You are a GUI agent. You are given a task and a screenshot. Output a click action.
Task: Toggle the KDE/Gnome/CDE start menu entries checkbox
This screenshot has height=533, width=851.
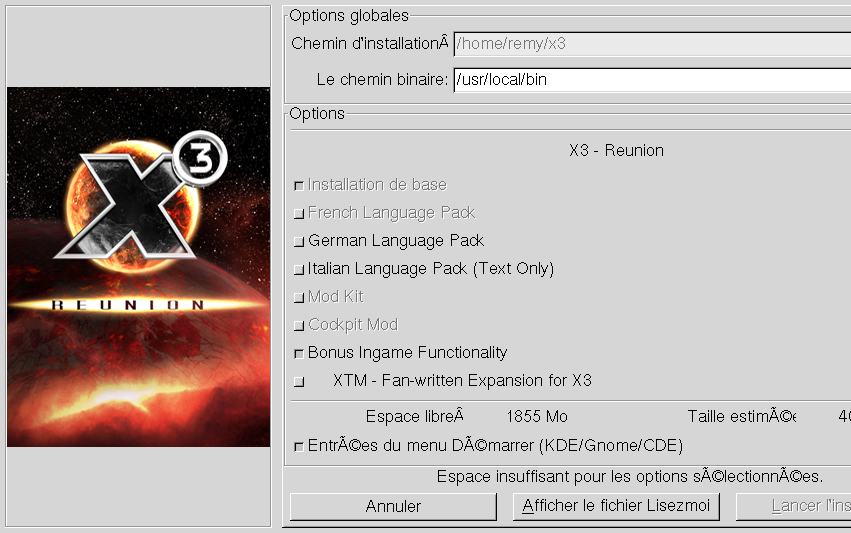point(299,447)
